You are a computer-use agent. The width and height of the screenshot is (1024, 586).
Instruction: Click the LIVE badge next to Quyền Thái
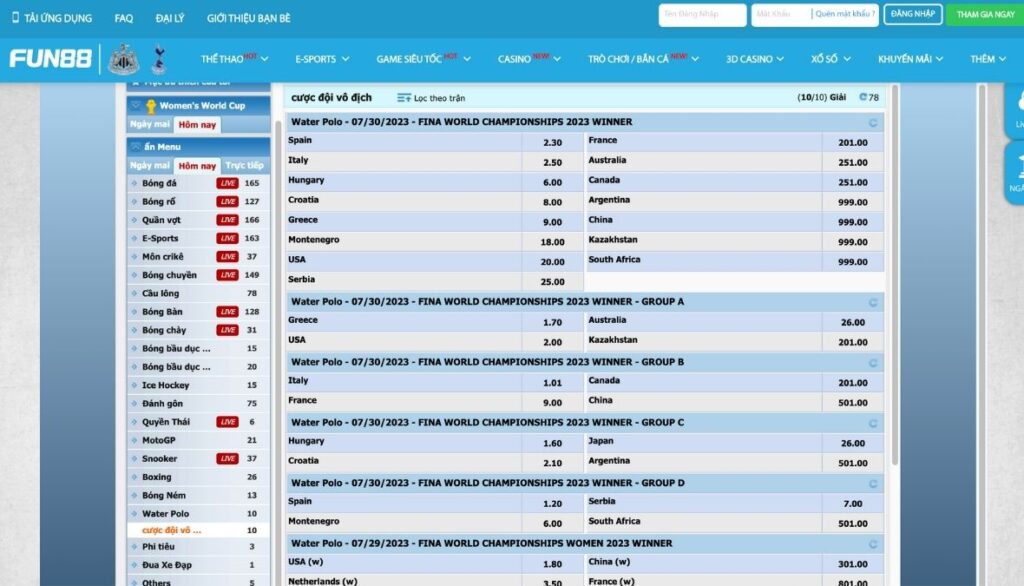coord(227,422)
